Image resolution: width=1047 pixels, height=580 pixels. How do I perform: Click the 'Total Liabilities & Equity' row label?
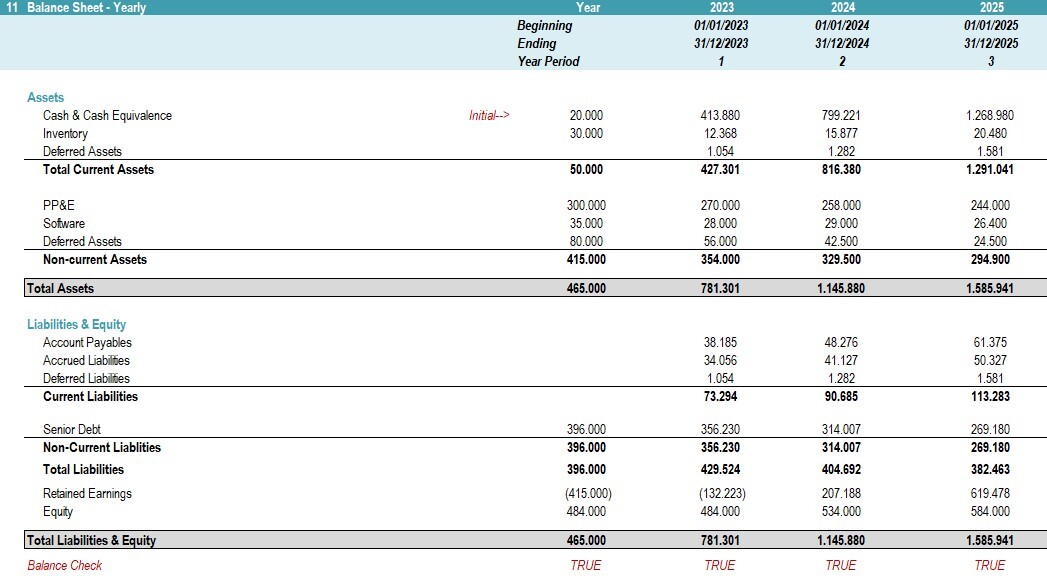pos(91,541)
